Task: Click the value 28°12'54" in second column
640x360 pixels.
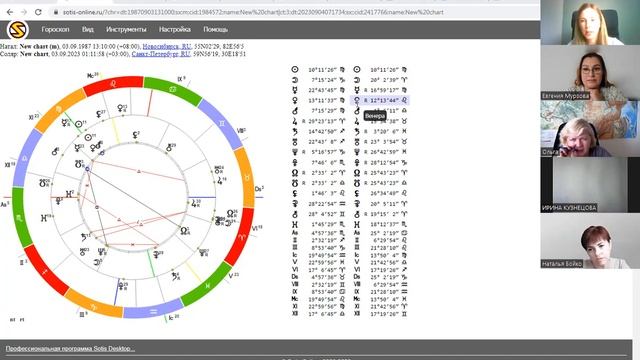Action: (x=384, y=162)
